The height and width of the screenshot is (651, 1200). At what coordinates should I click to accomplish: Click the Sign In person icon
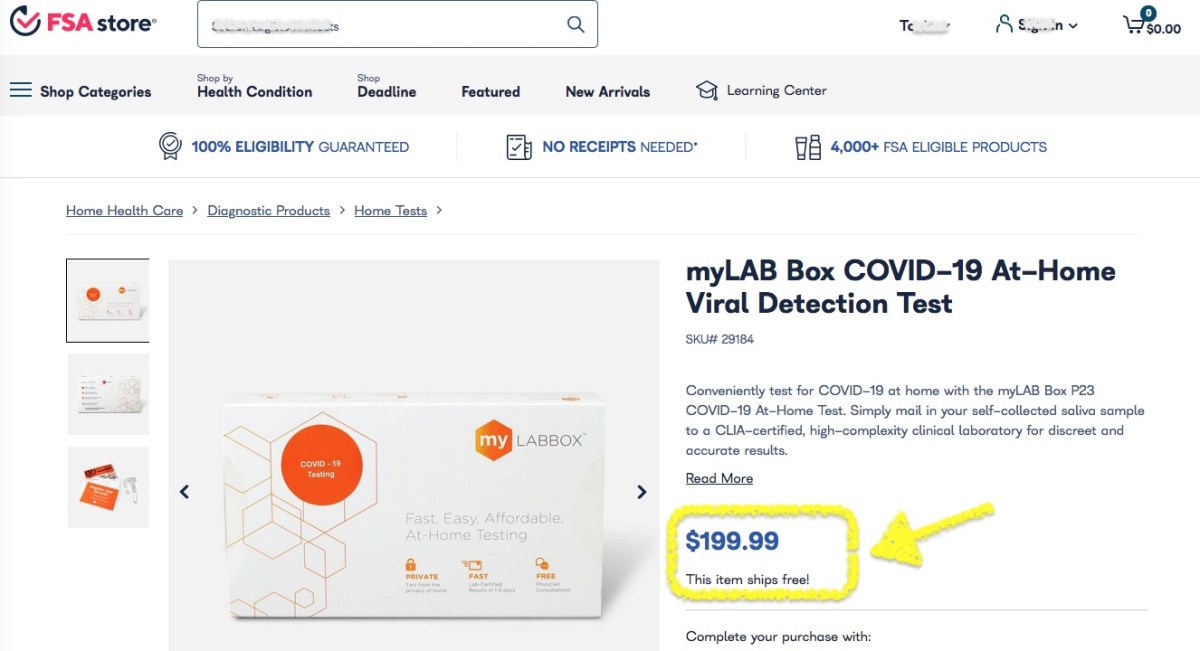(x=1003, y=25)
